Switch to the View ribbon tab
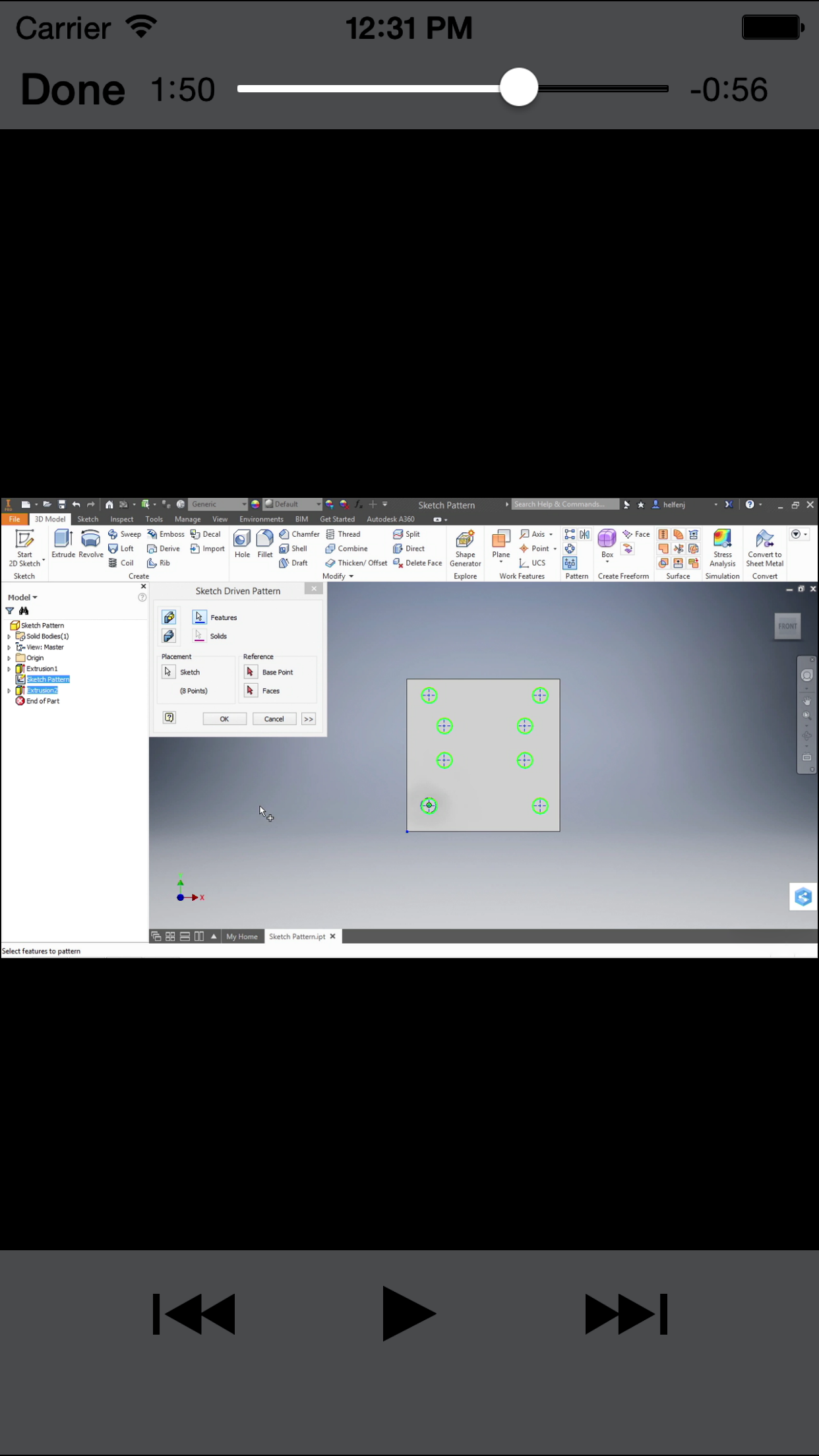 click(x=220, y=519)
